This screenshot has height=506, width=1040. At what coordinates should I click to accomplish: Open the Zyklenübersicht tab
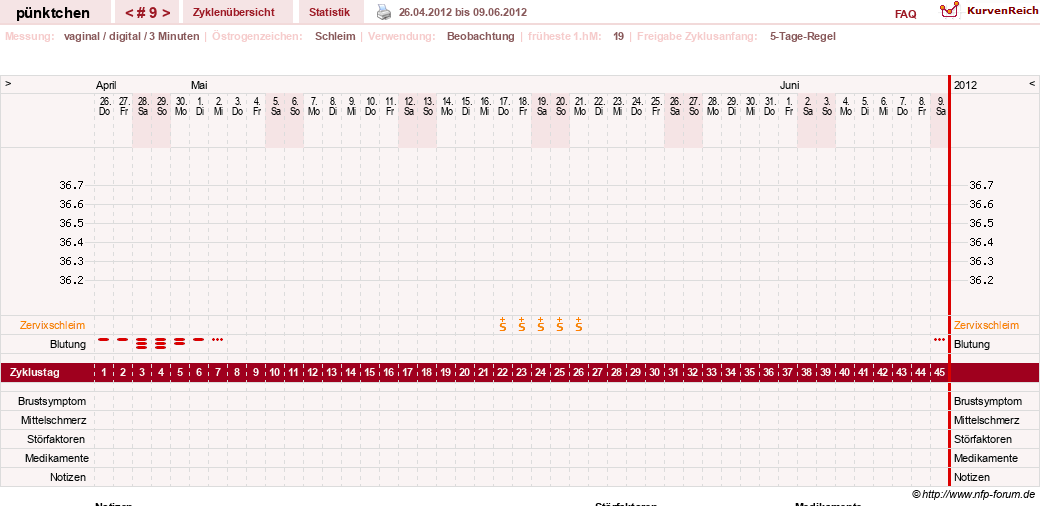233,12
